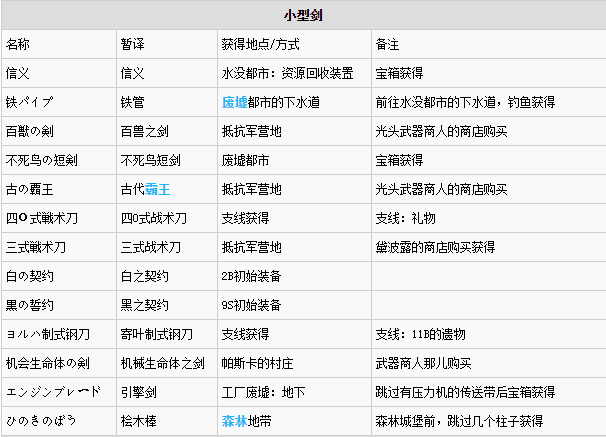The height and width of the screenshot is (437, 606).
Task: Click the 备注 column header
Action: (x=387, y=44)
